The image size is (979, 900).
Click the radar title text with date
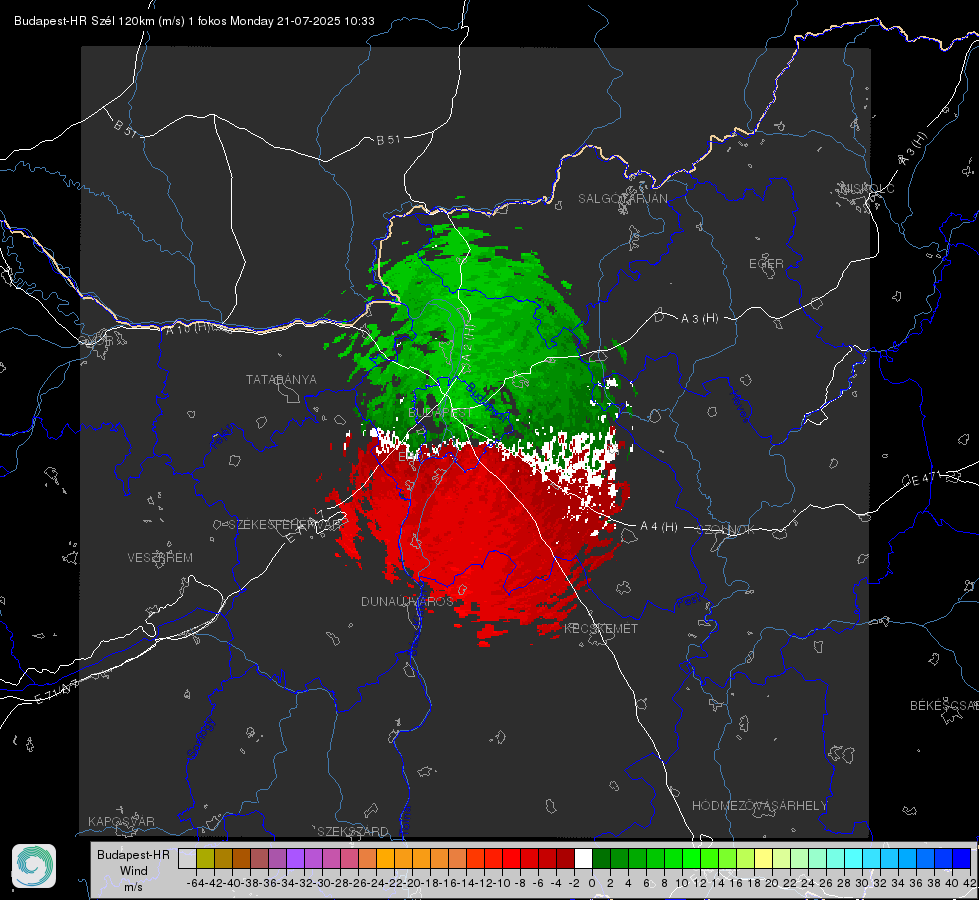194,21
